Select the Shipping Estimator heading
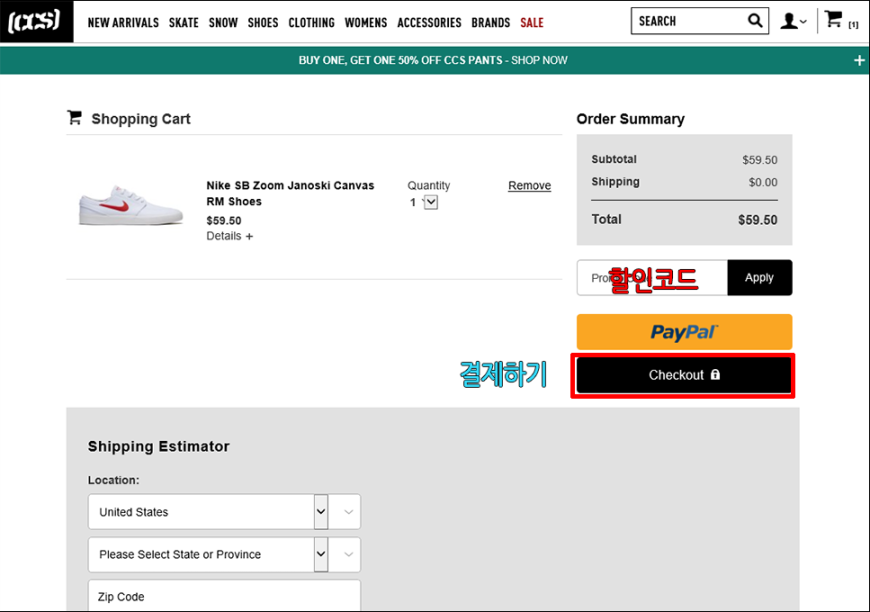The height and width of the screenshot is (612, 870). pyautogui.click(x=159, y=446)
